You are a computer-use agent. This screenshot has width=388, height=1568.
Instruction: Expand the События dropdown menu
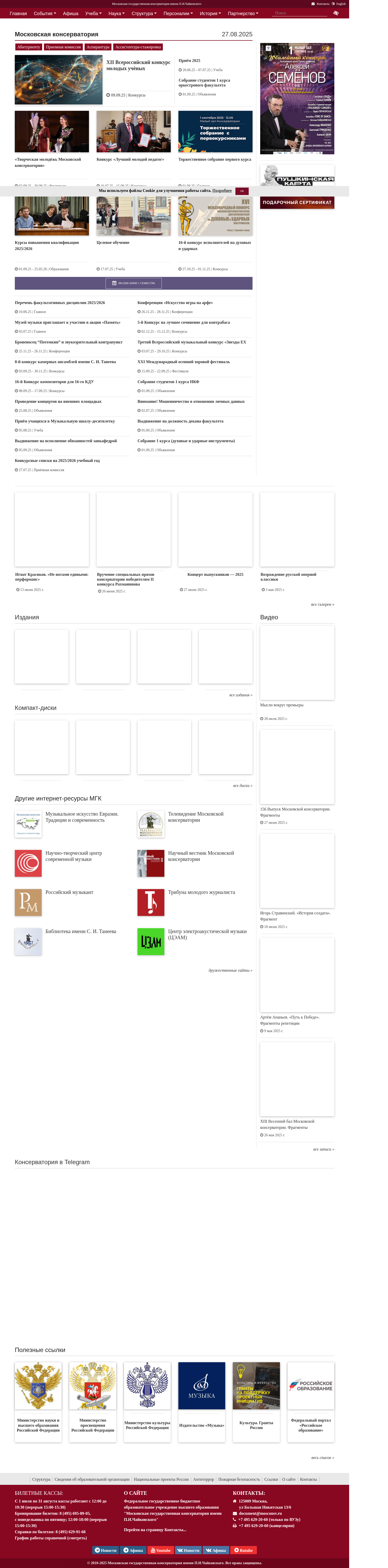tap(45, 13)
